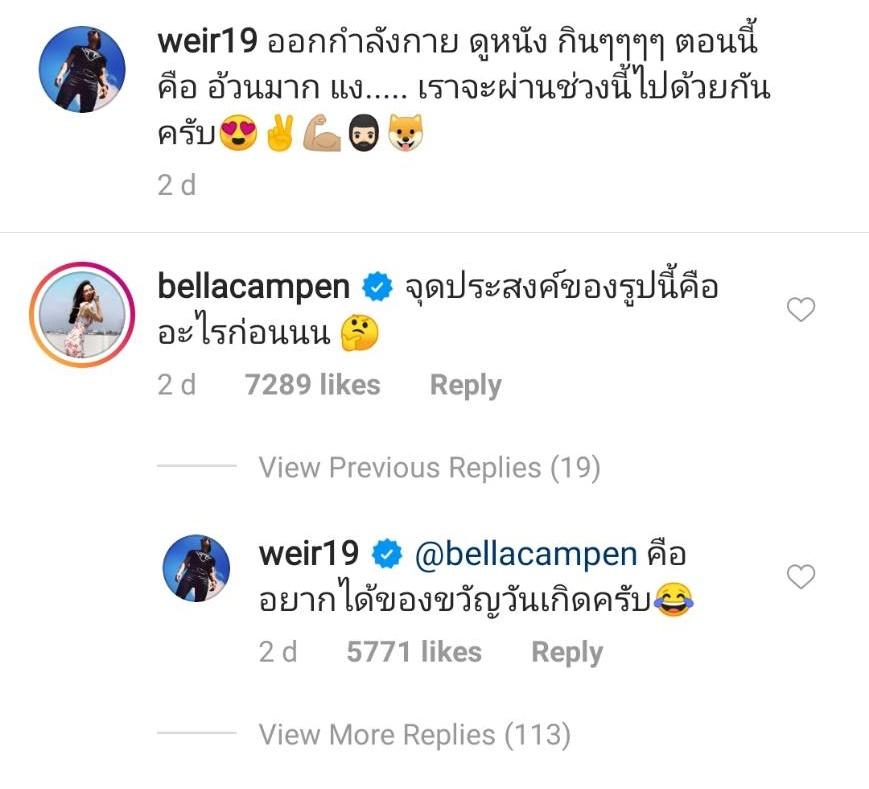This screenshot has width=869, height=789.
Task: Open weir19 username in the caption
Action: pos(207,42)
